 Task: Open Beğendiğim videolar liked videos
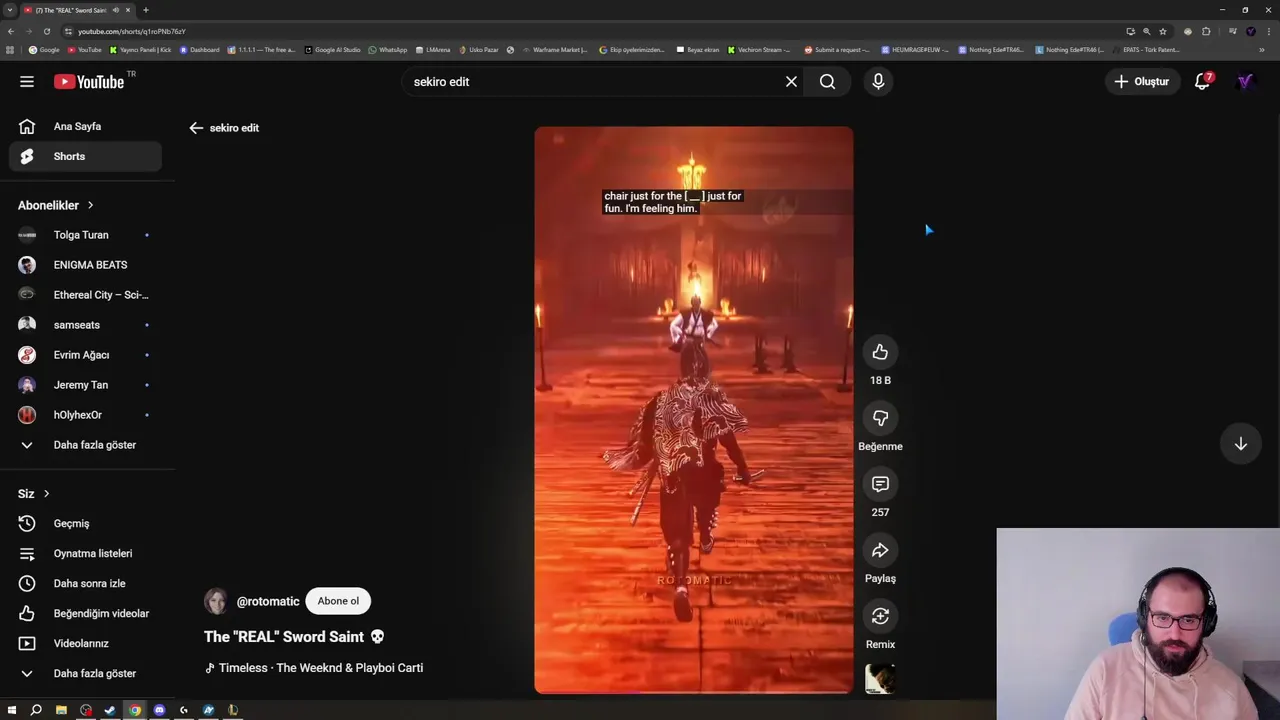(x=86, y=614)
